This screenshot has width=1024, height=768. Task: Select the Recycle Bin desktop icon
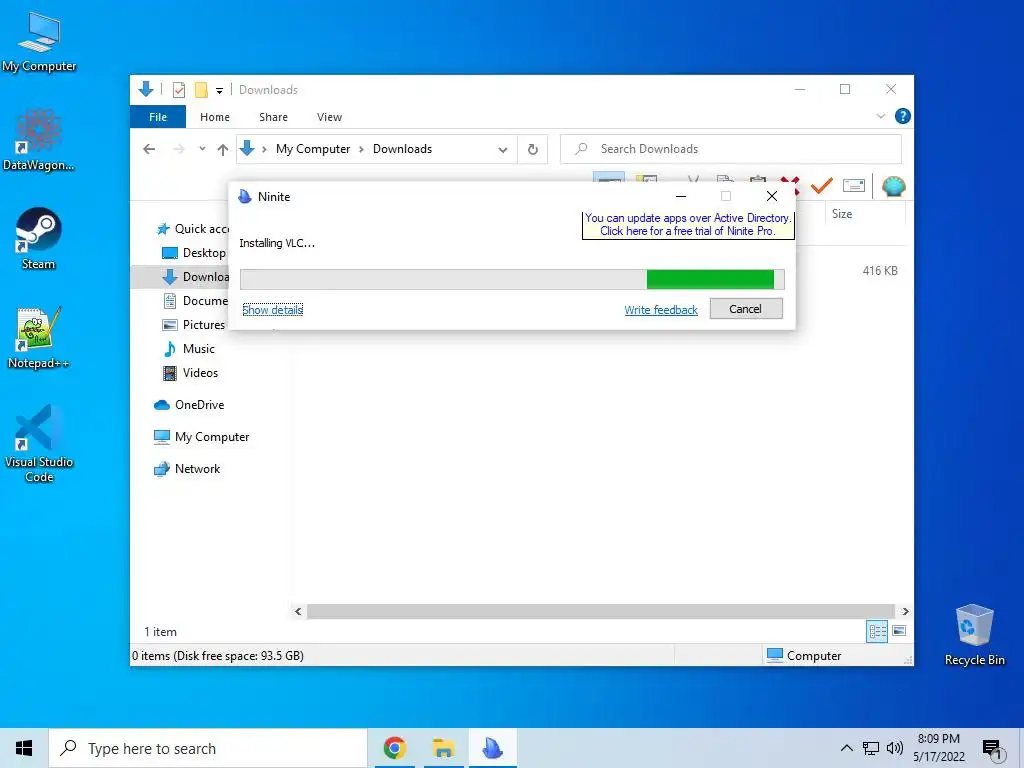974,635
